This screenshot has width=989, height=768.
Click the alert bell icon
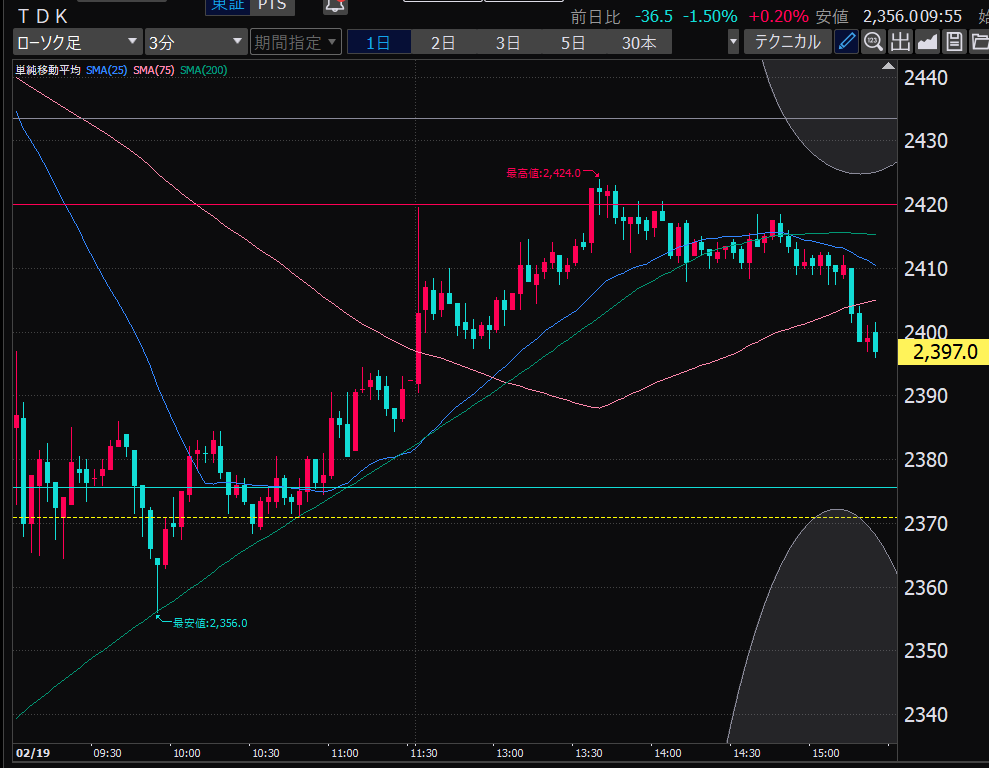336,5
